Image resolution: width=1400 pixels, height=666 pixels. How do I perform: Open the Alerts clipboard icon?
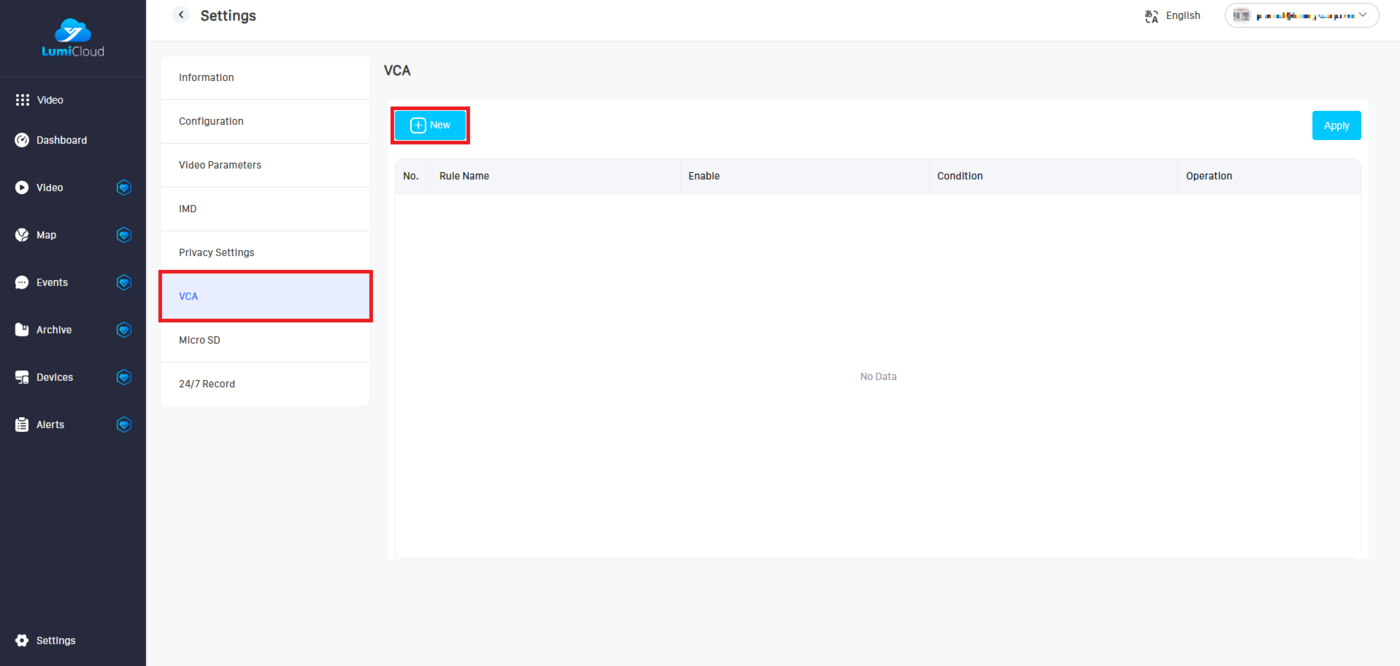coord(22,425)
